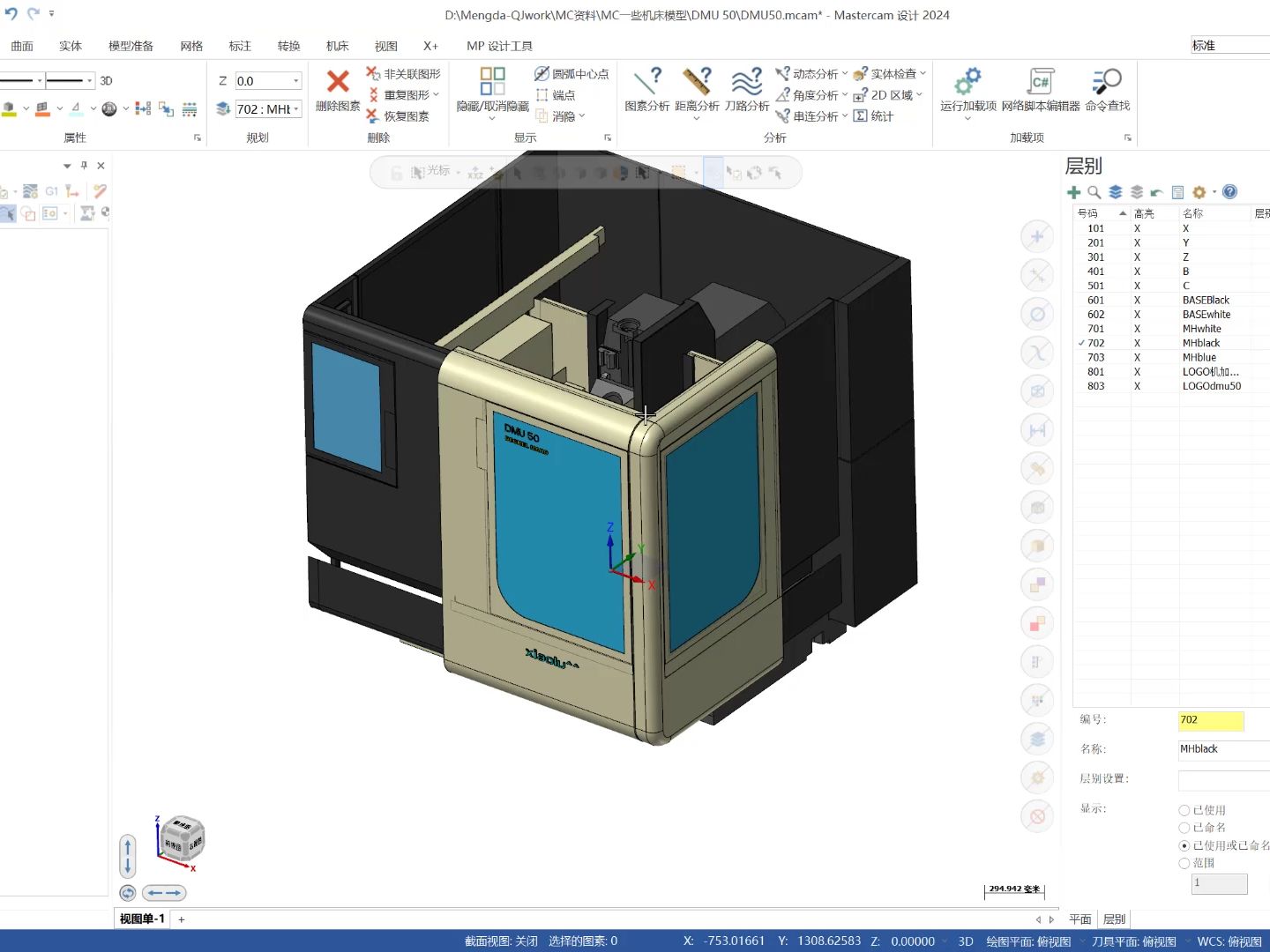Image resolution: width=1270 pixels, height=952 pixels.
Task: Select the 已使用 (Used) radio button
Action: click(1184, 810)
